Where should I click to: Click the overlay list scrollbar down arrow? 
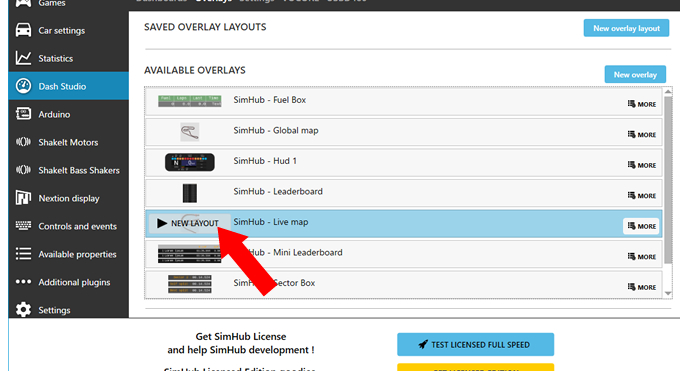pyautogui.click(x=668, y=294)
